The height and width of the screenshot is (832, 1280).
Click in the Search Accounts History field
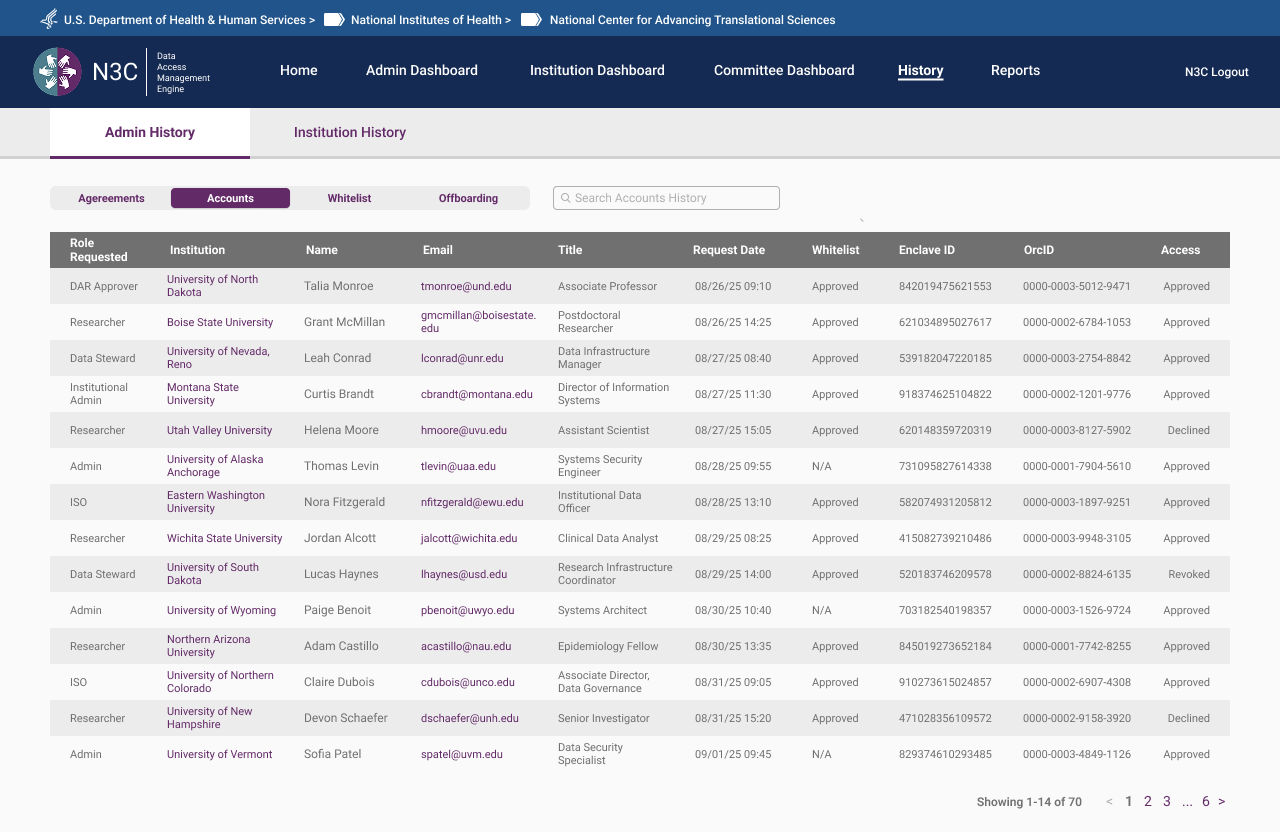(x=670, y=198)
